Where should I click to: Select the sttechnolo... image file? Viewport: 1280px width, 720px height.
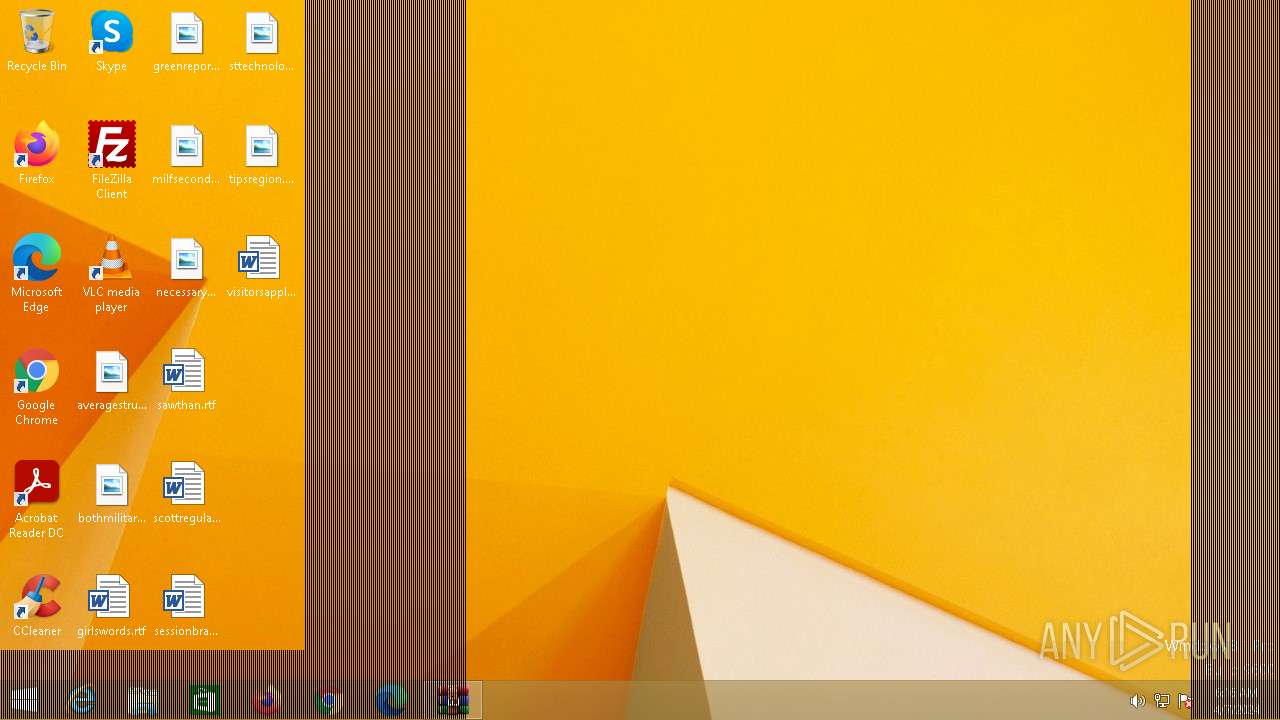(261, 41)
